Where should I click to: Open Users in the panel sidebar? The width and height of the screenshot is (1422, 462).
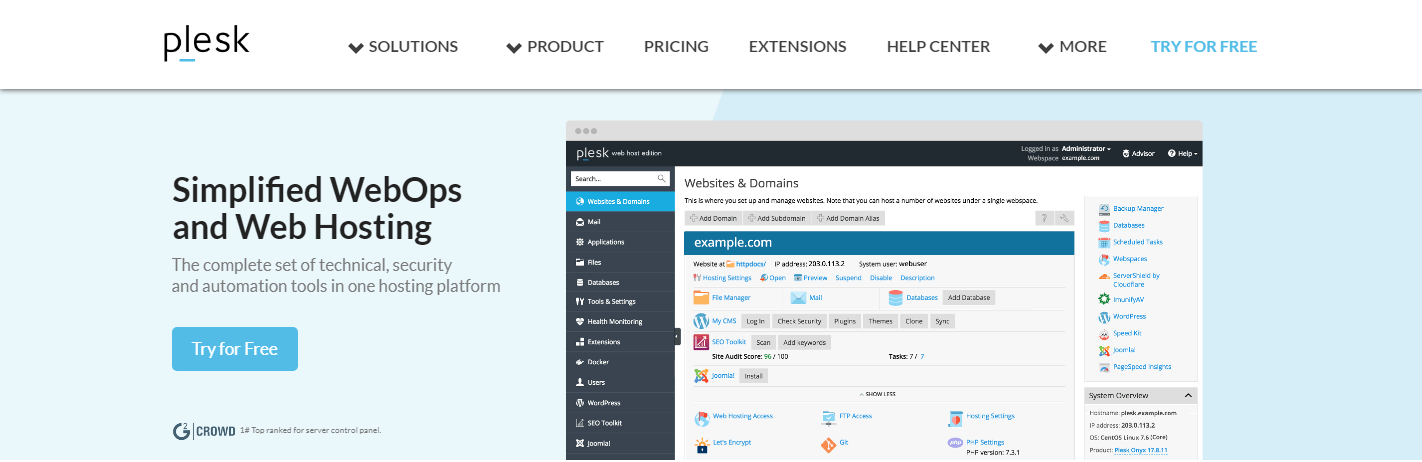pos(620,382)
